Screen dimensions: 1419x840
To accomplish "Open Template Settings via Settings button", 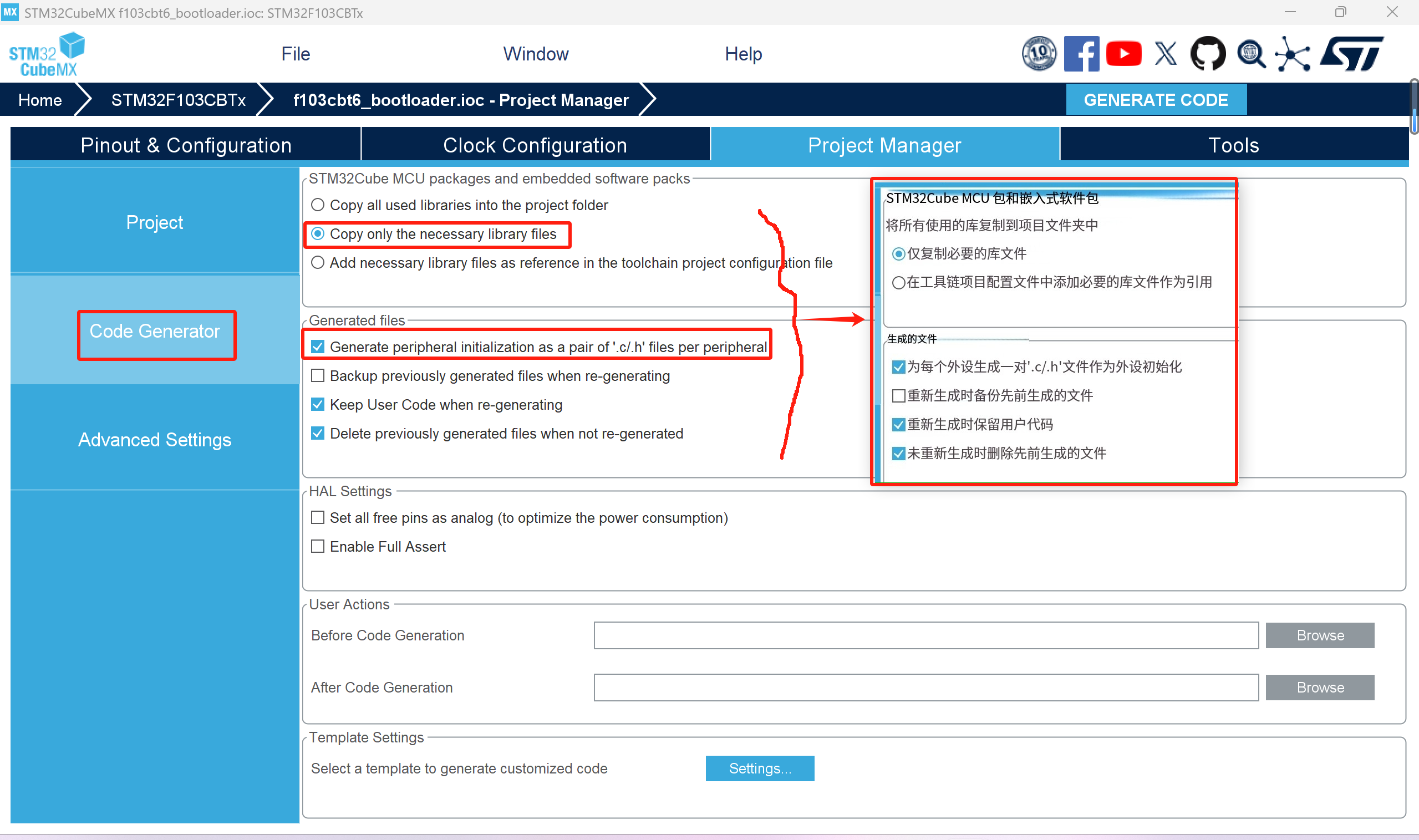I will (x=760, y=768).
